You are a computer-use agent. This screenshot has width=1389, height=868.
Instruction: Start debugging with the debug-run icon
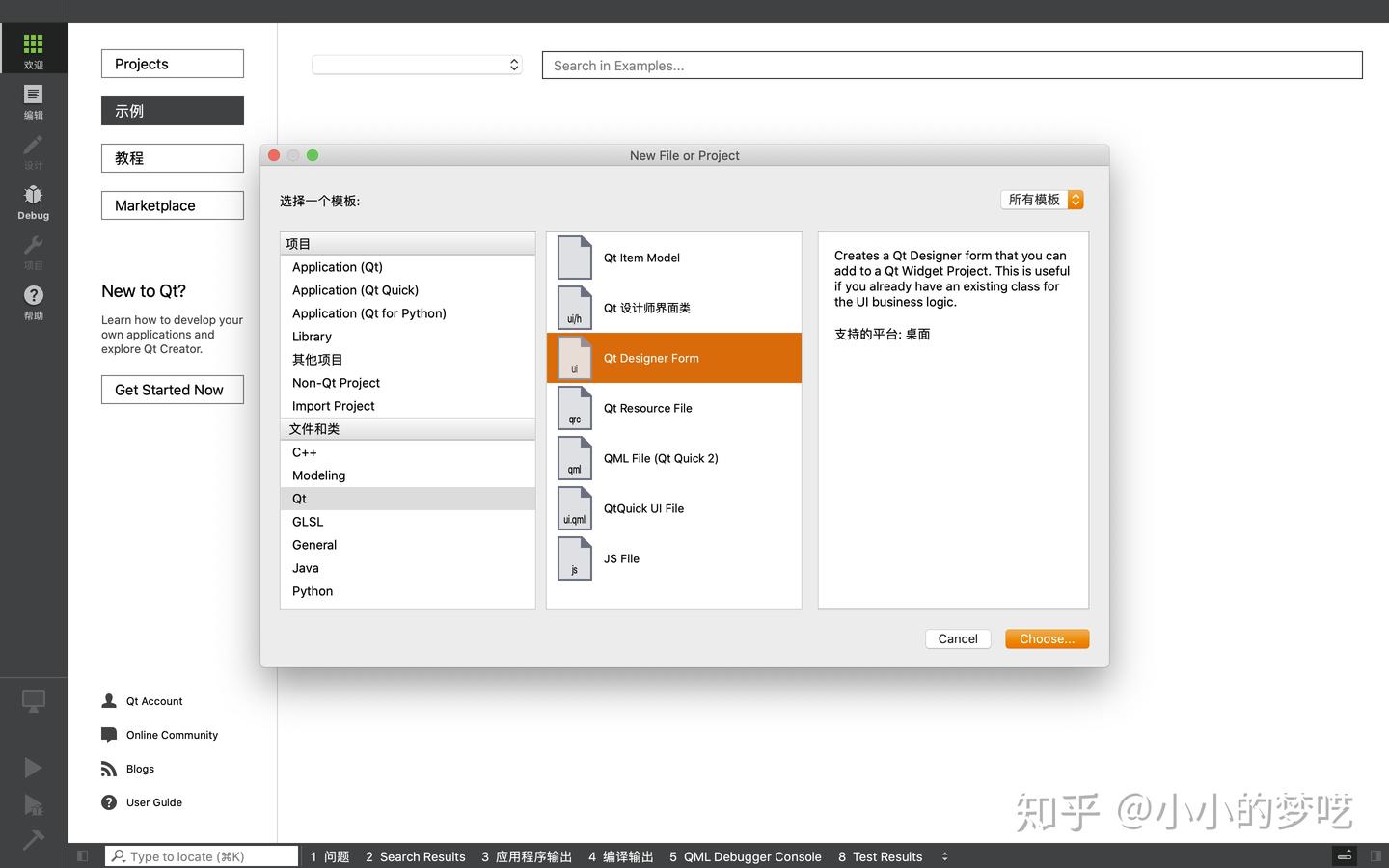[x=33, y=805]
